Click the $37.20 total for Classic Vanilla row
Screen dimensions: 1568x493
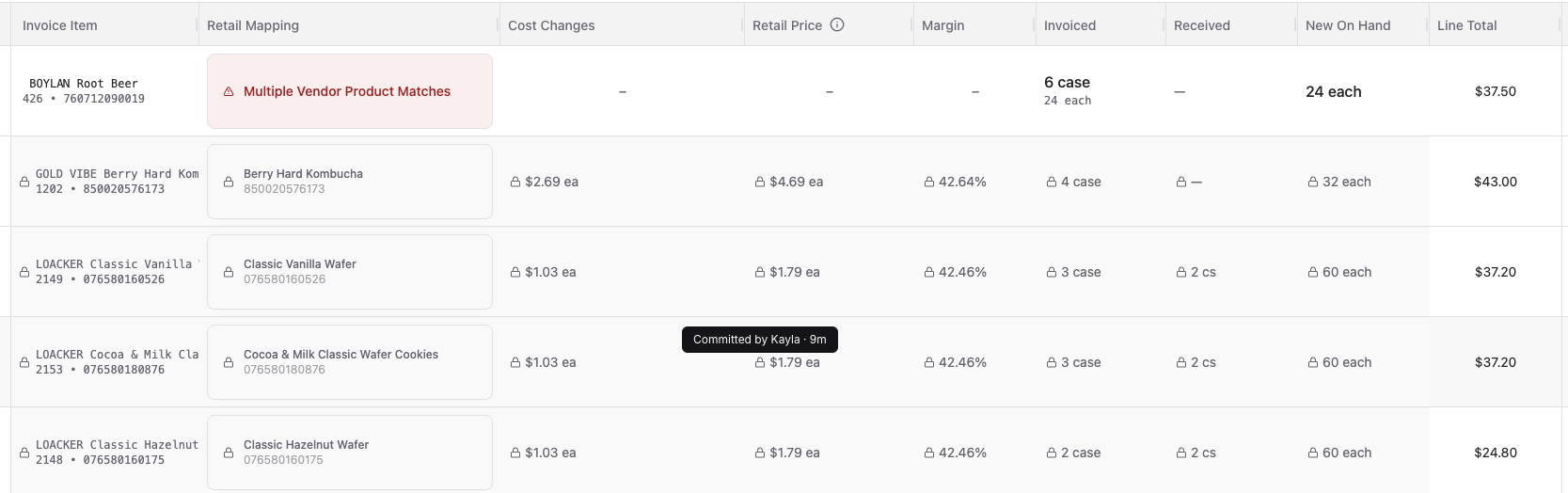[1496, 272]
